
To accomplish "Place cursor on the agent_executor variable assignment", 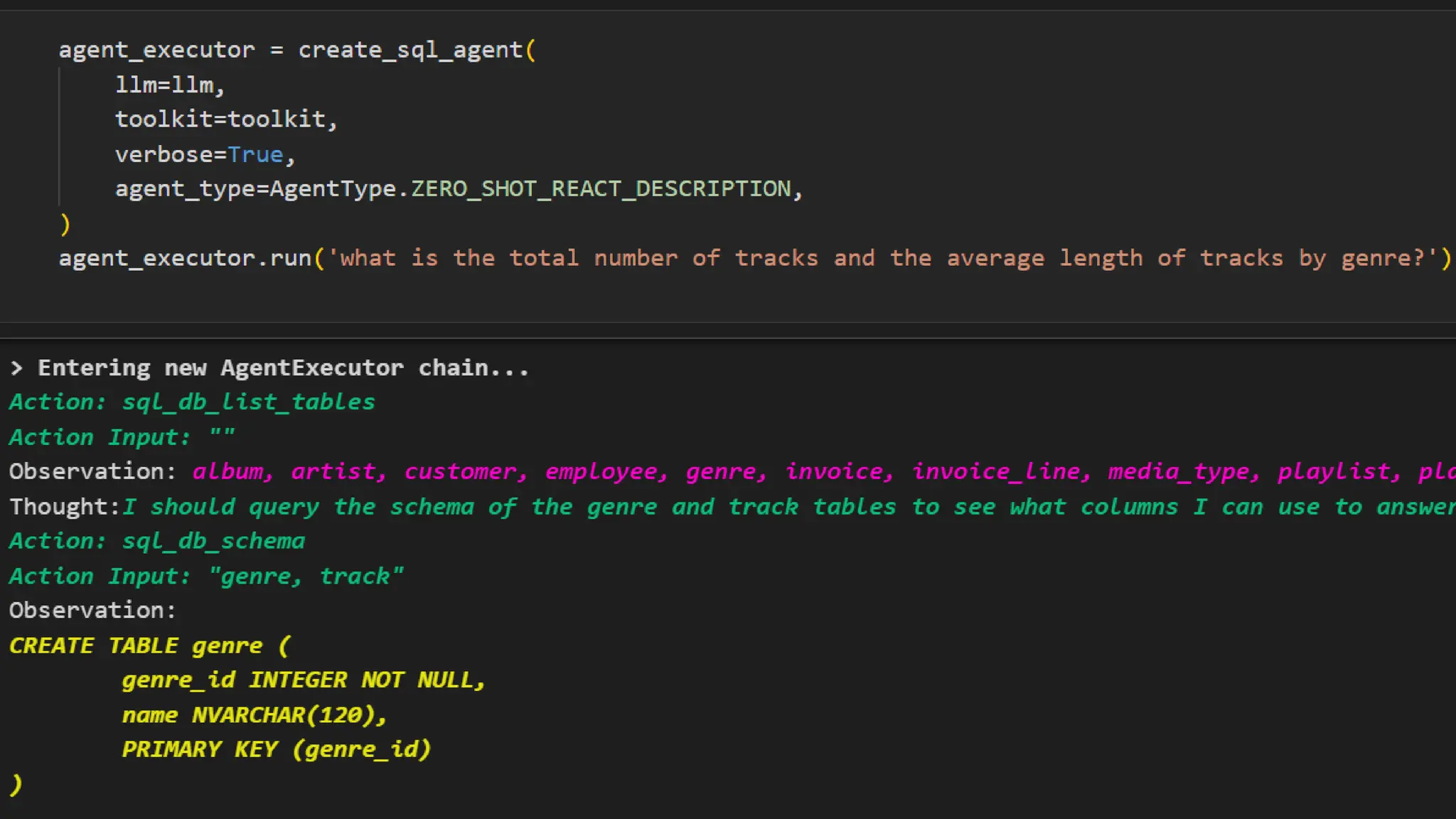I will [x=156, y=50].
